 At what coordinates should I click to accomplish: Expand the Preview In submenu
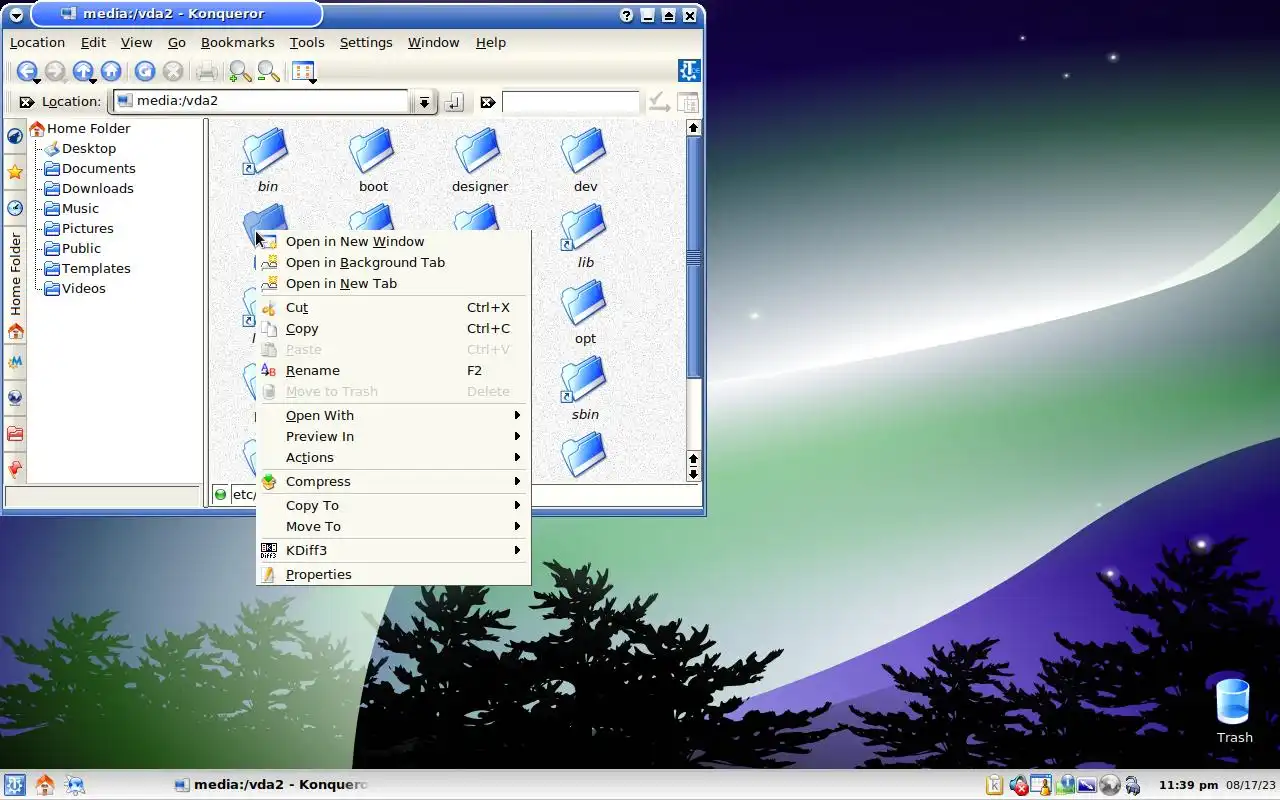pyautogui.click(x=392, y=436)
